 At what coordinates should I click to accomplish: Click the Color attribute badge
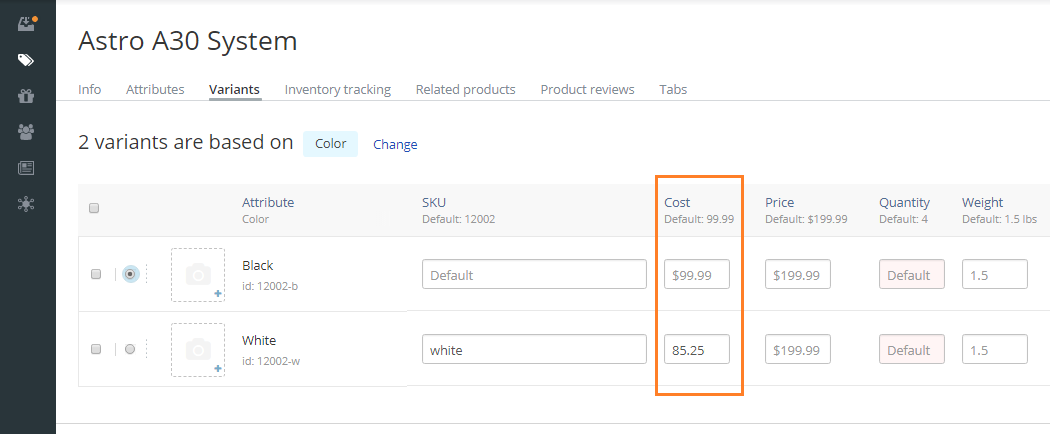coord(331,144)
